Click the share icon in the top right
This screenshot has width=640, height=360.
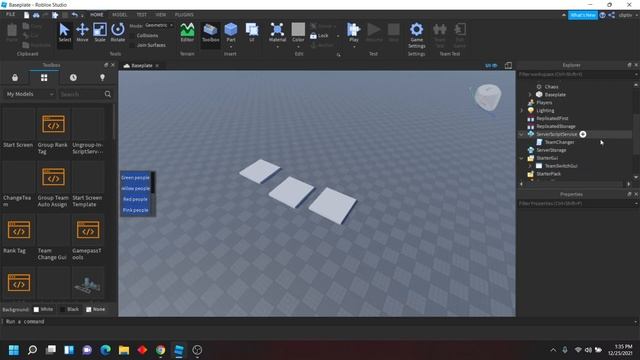pyautogui.click(x=611, y=15)
